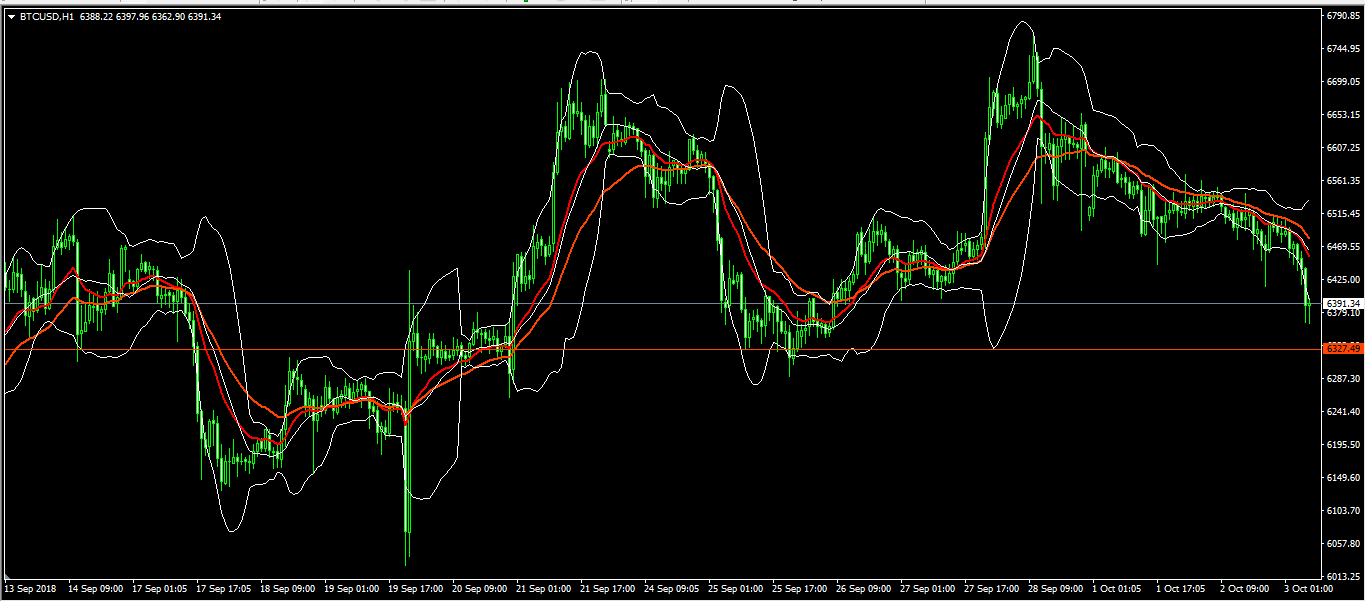1365x601 pixels.
Task: Click the 6287.30 price axis label
Action: tap(1343, 379)
